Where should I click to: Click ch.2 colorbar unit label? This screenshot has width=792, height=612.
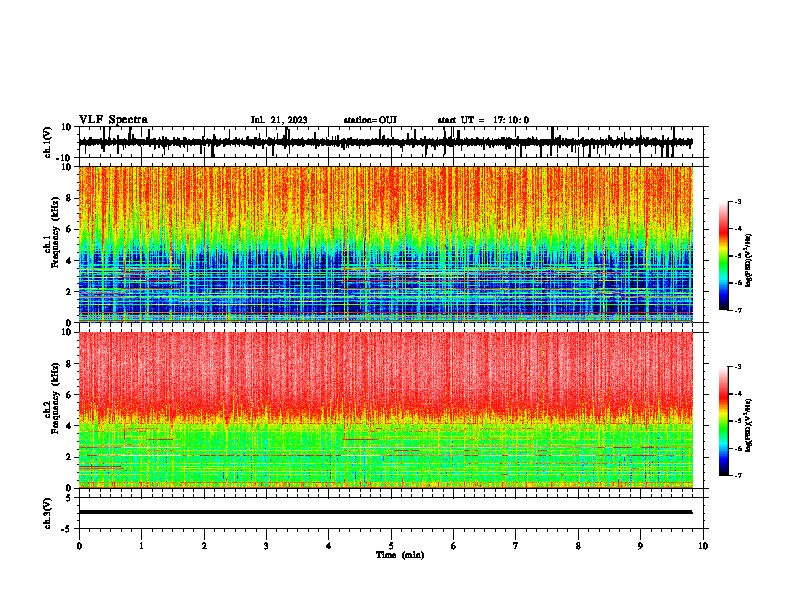(749, 425)
